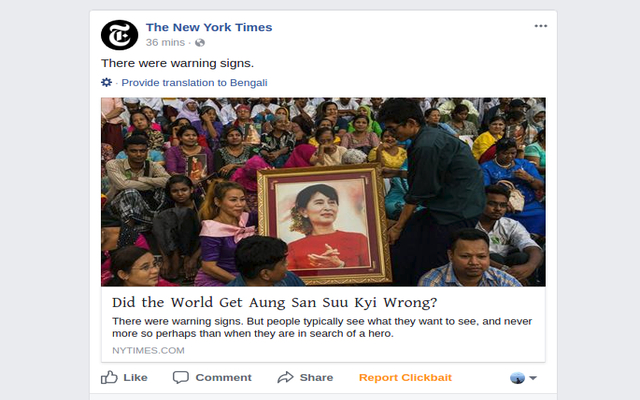Open The New York Times page link

pyautogui.click(x=209, y=27)
